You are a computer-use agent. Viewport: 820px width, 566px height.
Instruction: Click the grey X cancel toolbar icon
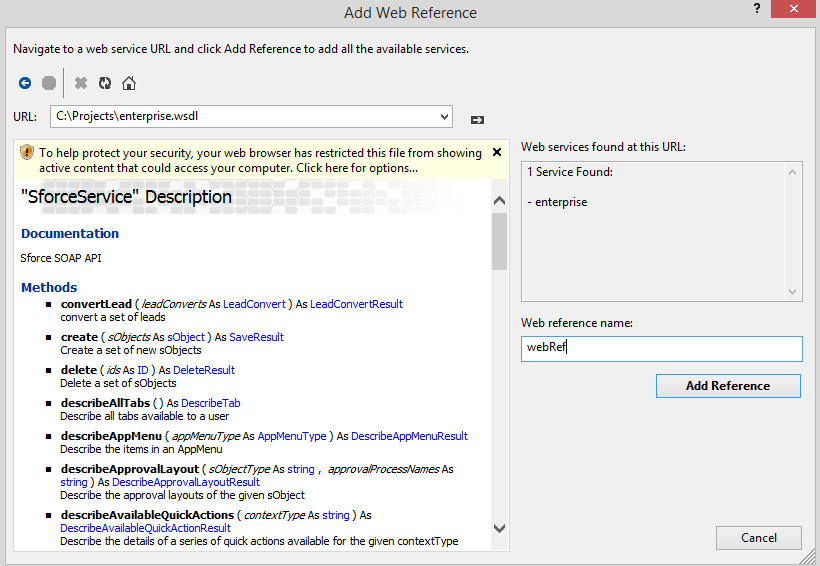(81, 83)
